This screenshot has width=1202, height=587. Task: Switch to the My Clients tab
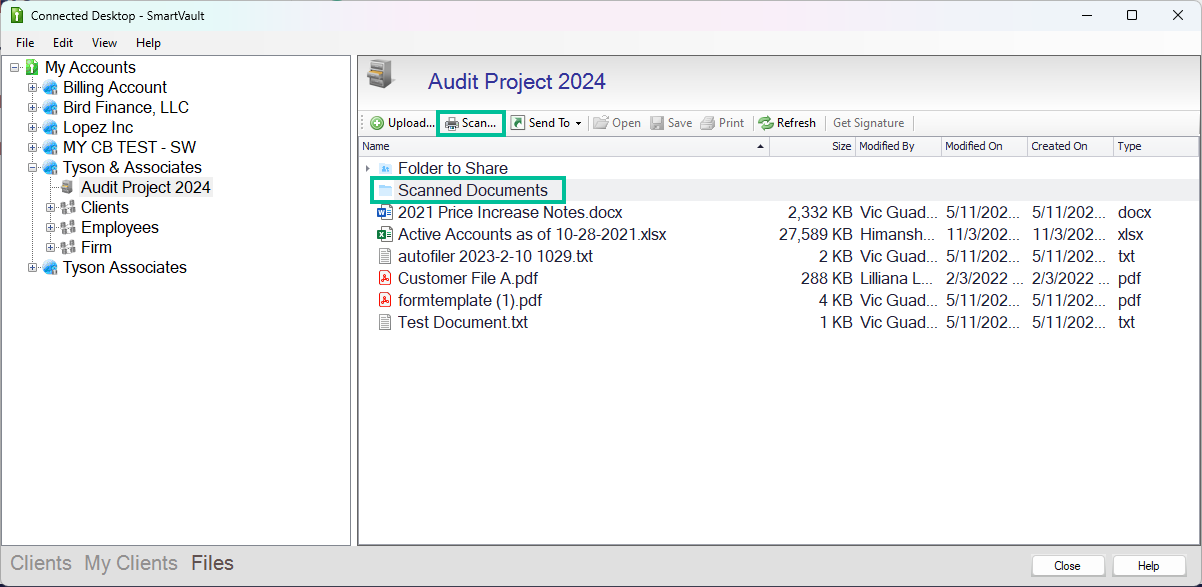pyautogui.click(x=131, y=563)
